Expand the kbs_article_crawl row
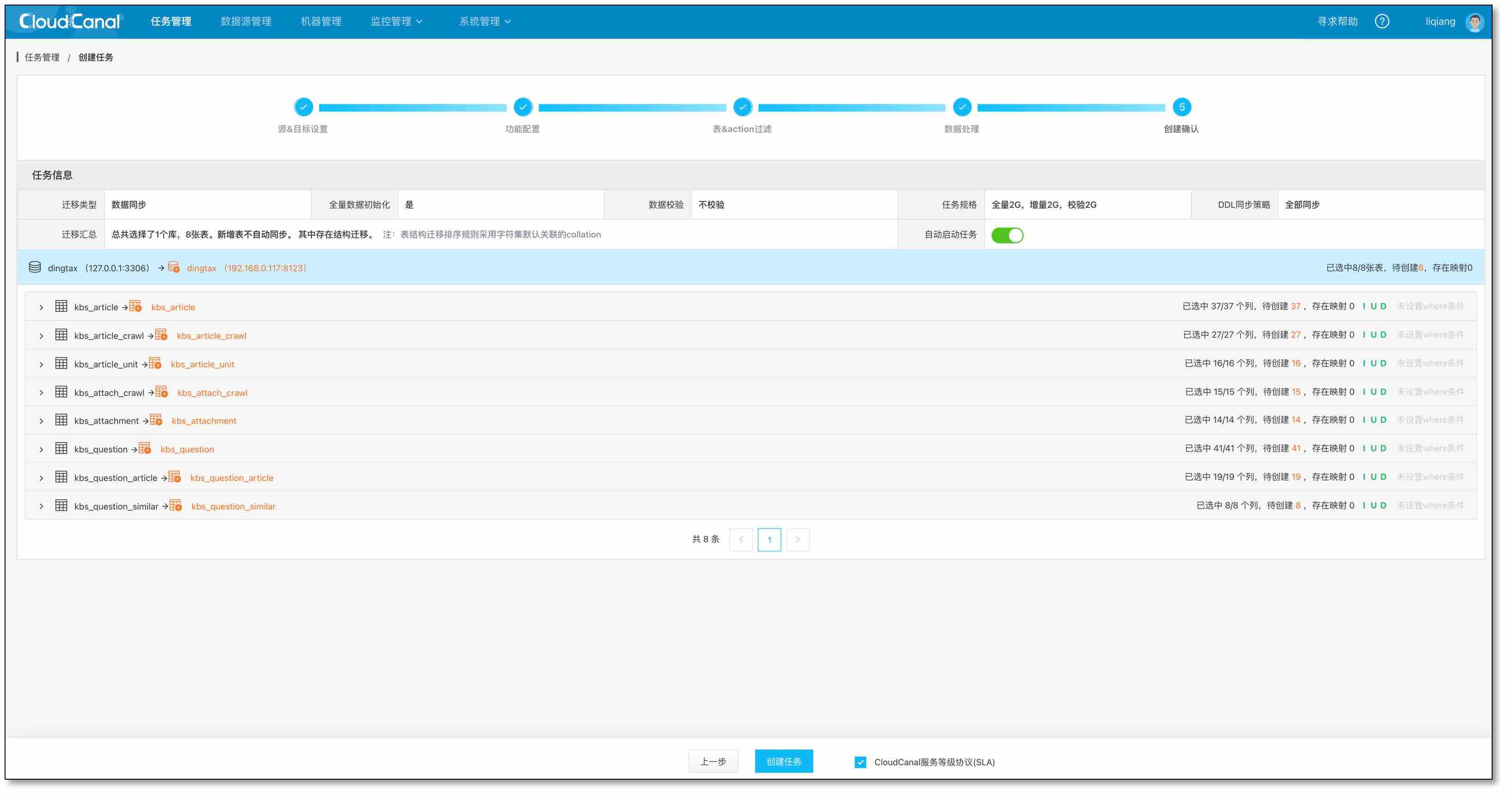Viewport: 1512px width, 800px height. (x=41, y=337)
